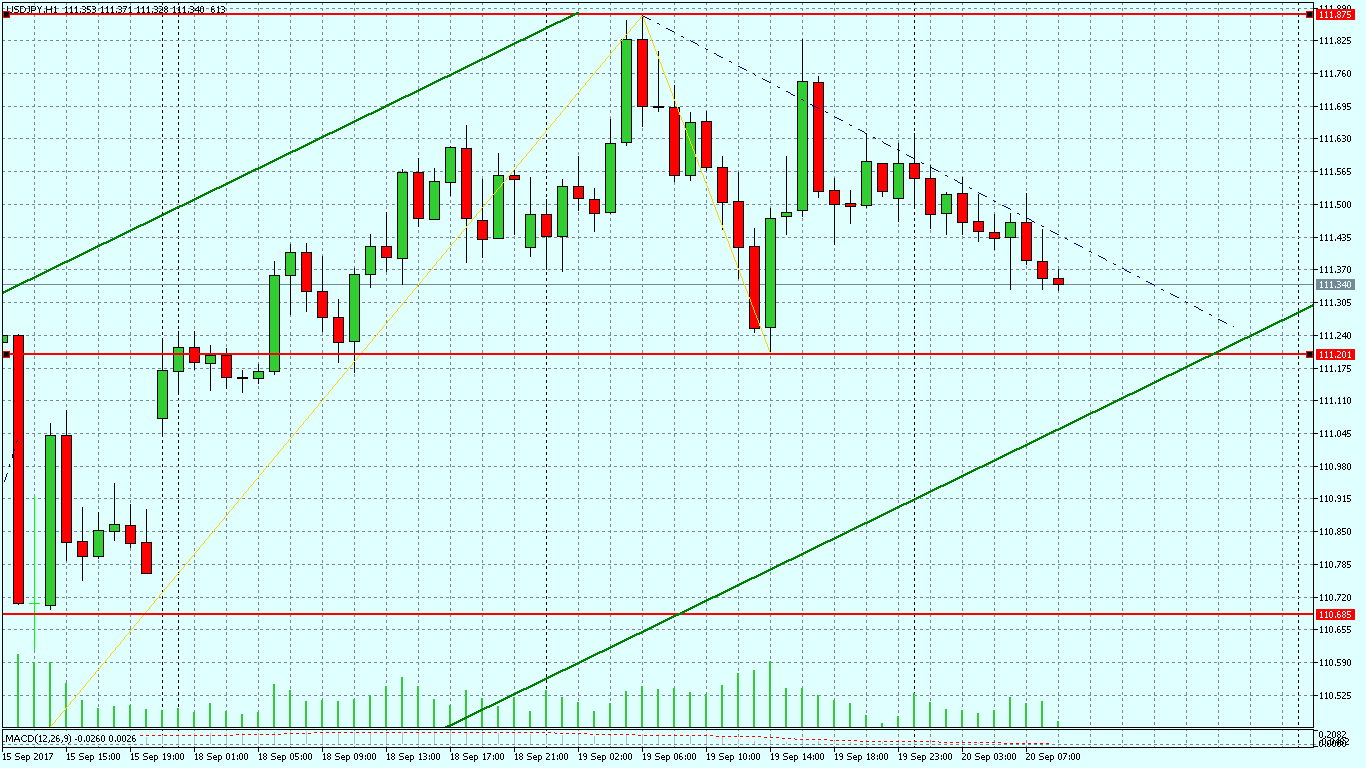Click the '15 Sep 2017' date axis label

point(29,757)
